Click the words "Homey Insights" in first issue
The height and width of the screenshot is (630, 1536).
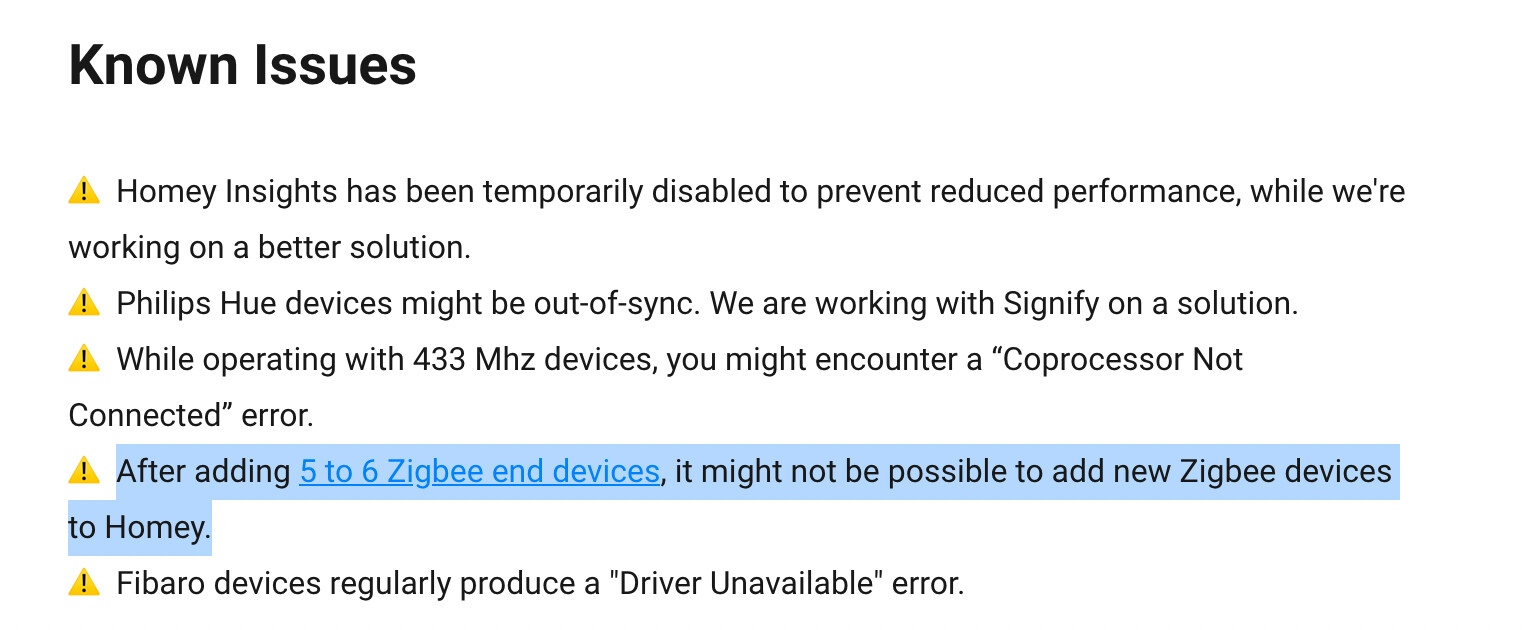pos(226,191)
